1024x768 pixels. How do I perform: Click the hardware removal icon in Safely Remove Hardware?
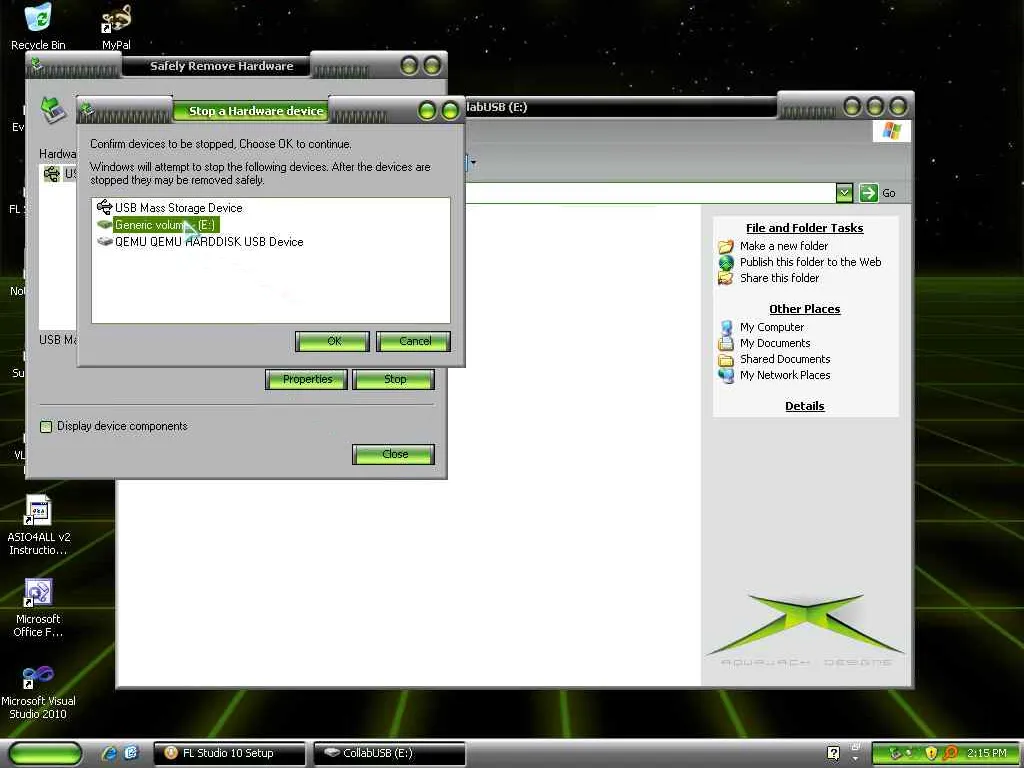tap(54, 109)
